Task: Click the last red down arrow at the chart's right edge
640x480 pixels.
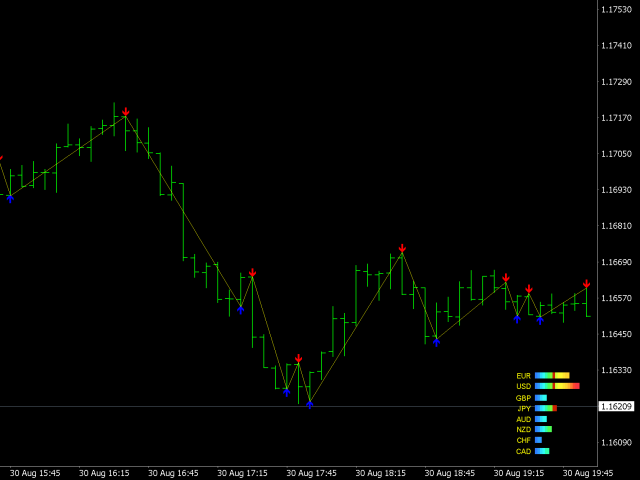Action: tap(587, 284)
